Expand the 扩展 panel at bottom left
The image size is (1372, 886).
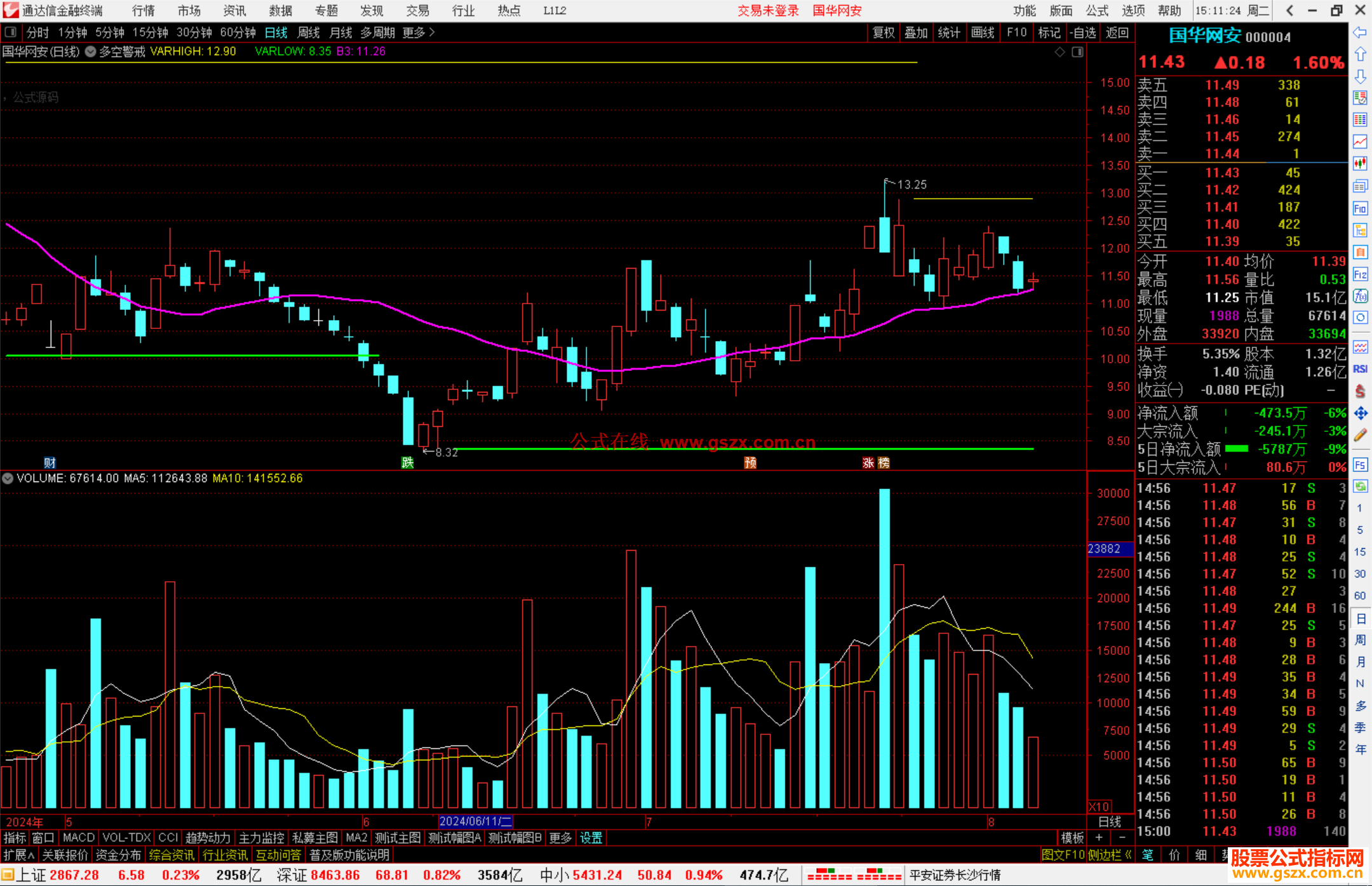click(x=18, y=855)
